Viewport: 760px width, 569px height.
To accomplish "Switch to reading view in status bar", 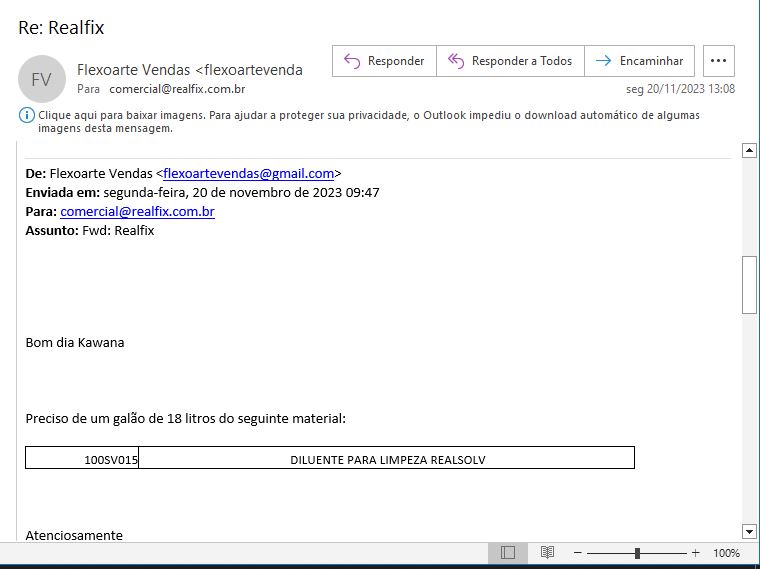I will pos(547,553).
